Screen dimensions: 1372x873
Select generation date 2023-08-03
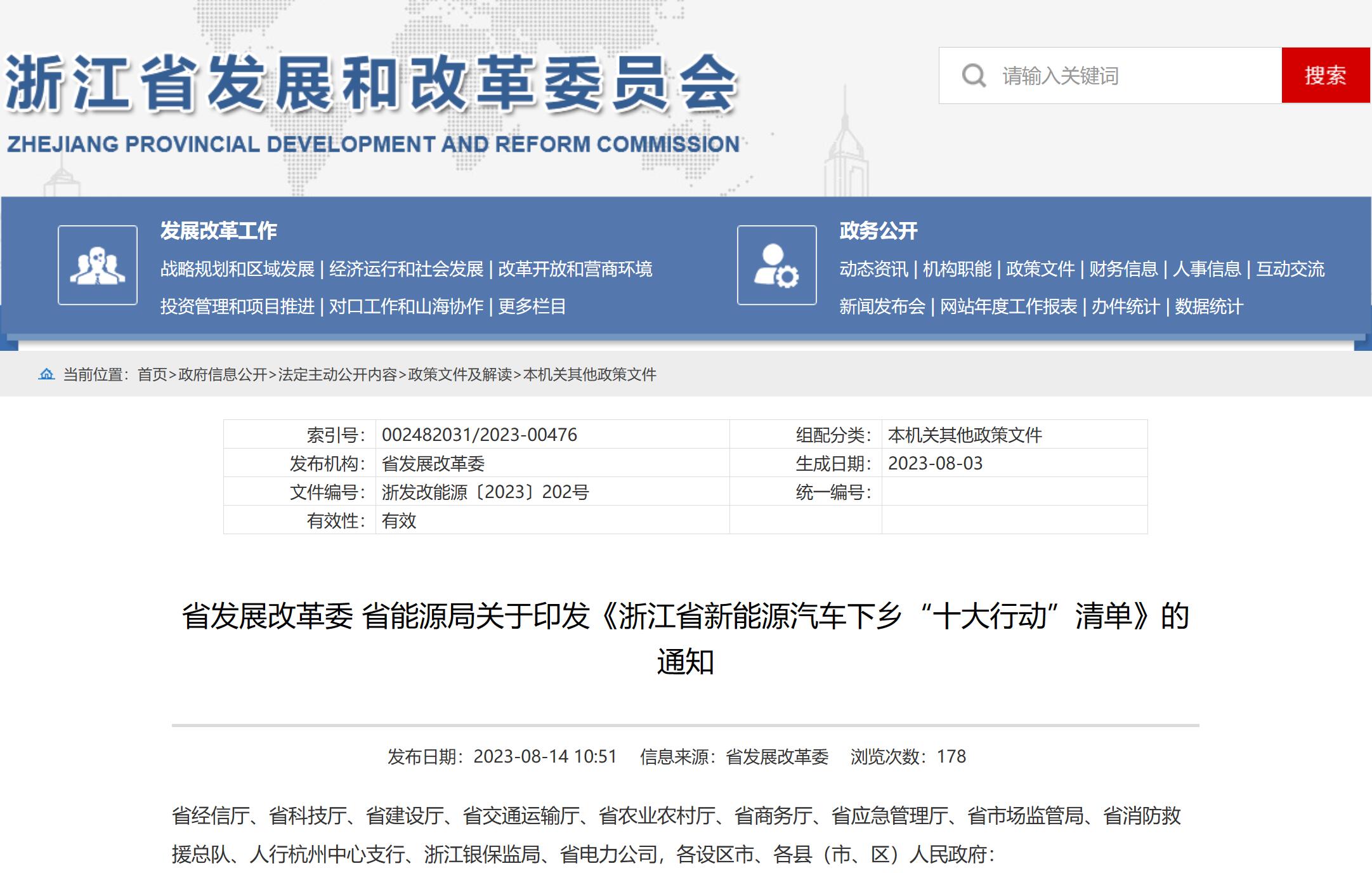pos(935,464)
